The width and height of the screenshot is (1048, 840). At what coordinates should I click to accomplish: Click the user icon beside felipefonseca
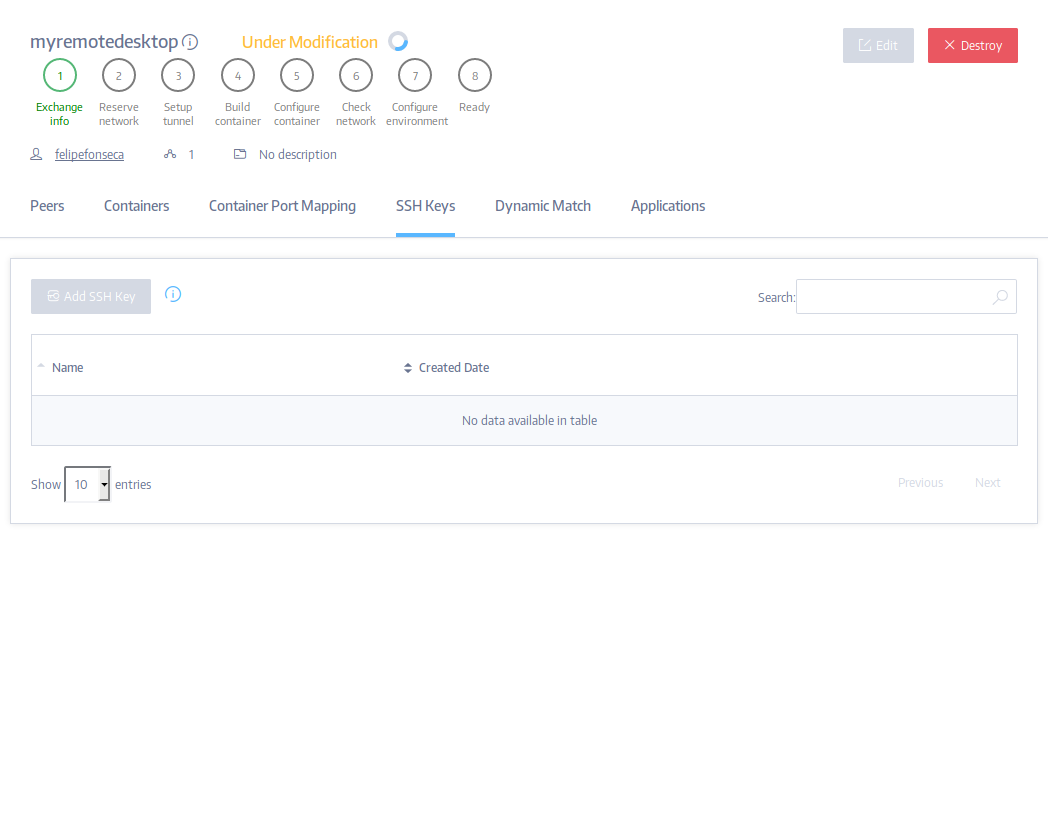36,154
